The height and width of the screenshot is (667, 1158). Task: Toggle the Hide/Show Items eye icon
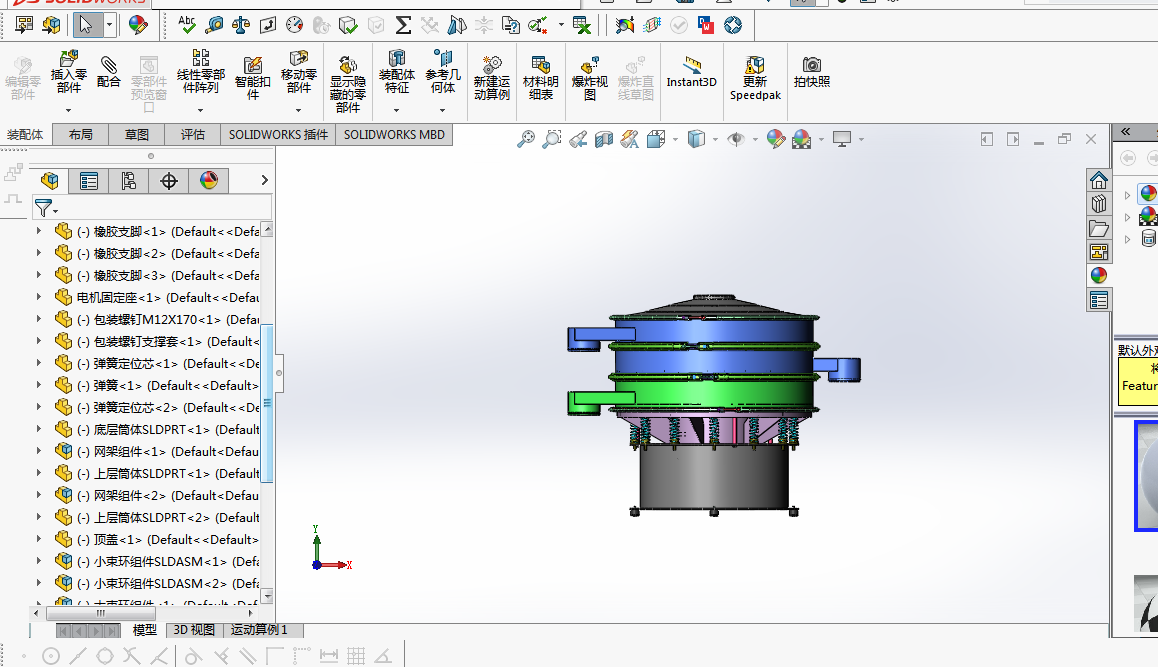[x=736, y=140]
